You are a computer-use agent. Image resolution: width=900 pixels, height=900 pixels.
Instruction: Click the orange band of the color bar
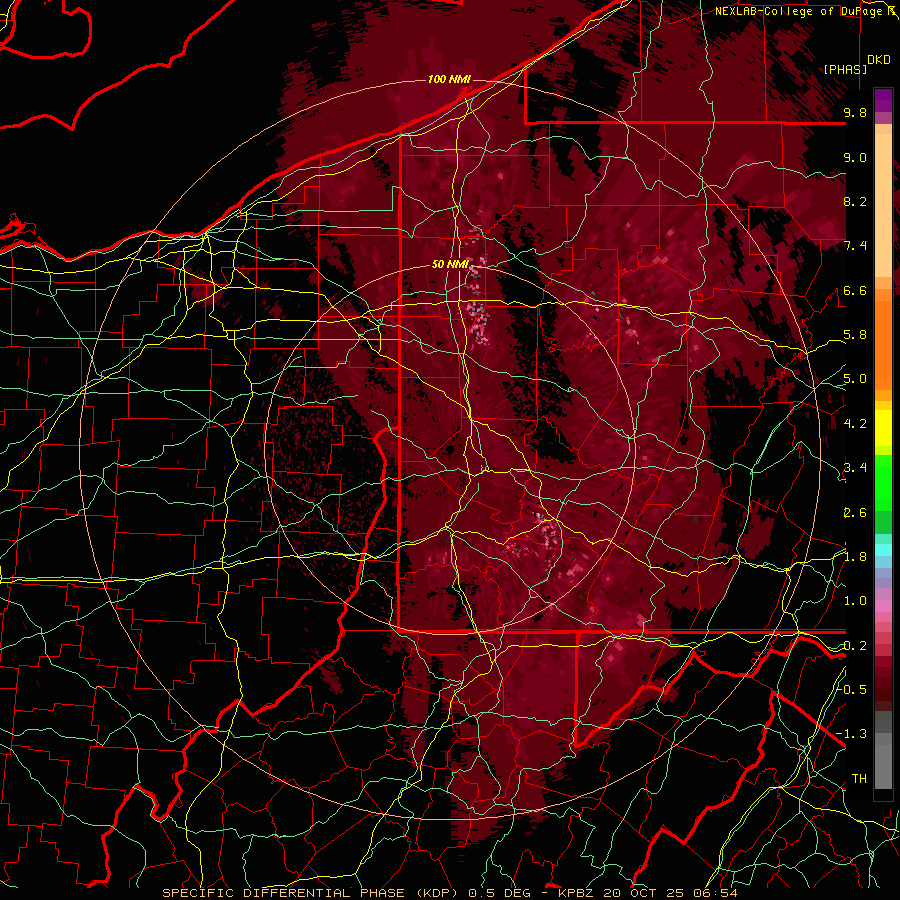[x=883, y=344]
